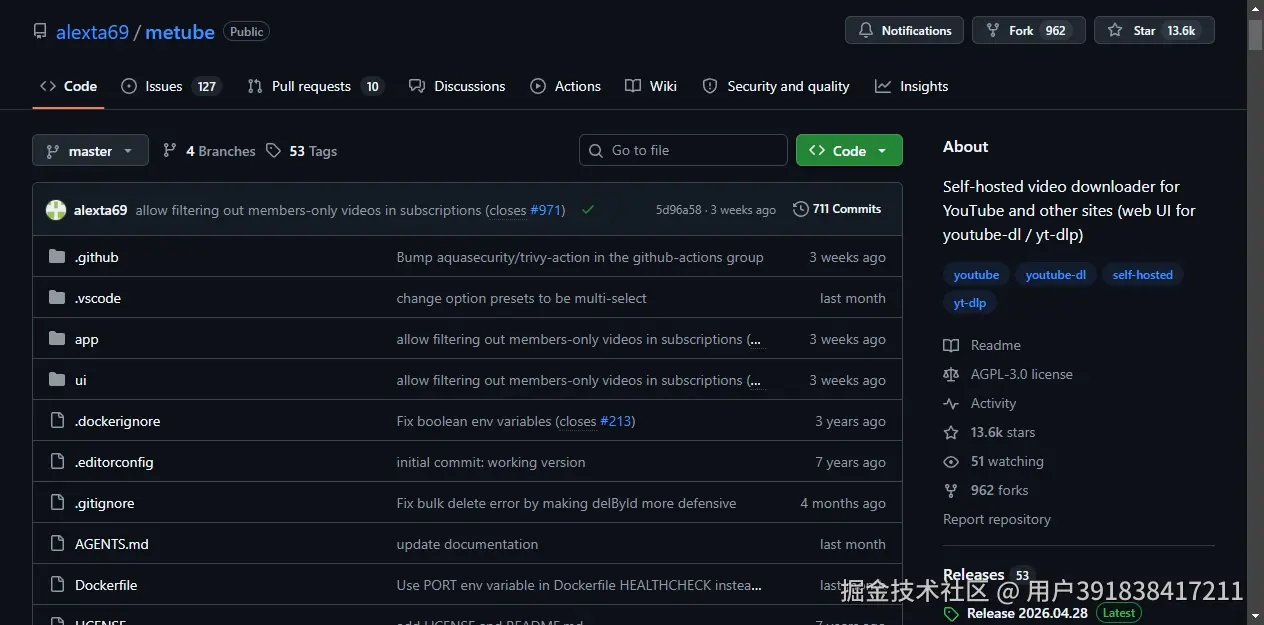View the 51 watching link
Image resolution: width=1264 pixels, height=625 pixels.
(1007, 461)
